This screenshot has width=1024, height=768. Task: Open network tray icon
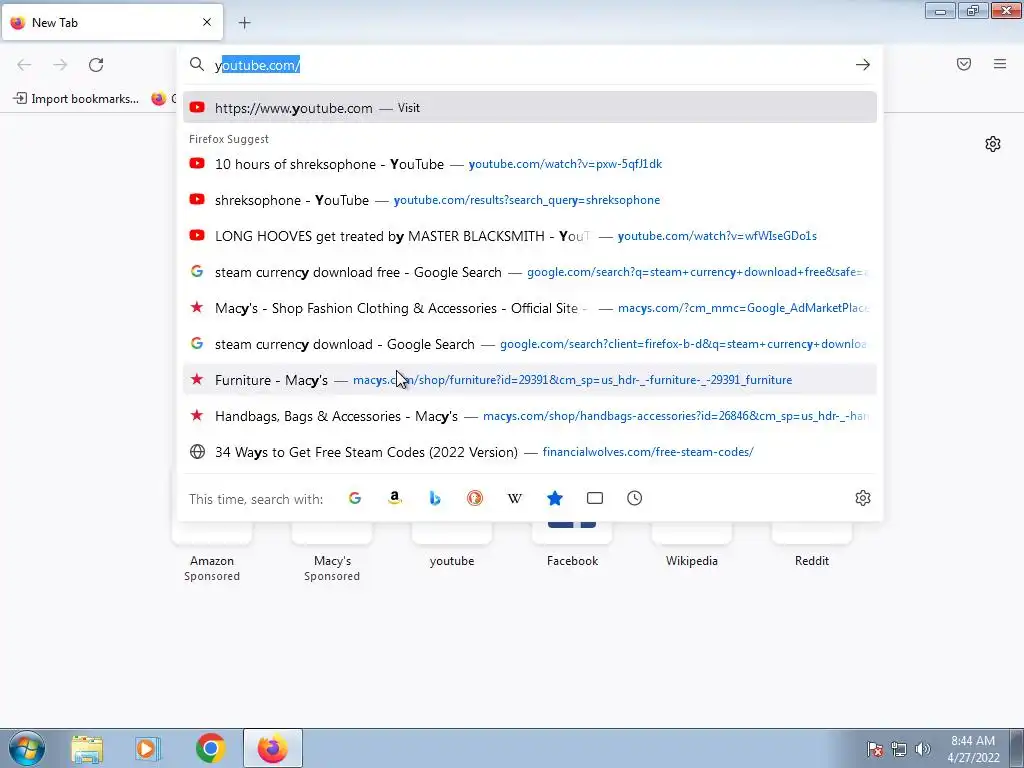[x=899, y=749]
